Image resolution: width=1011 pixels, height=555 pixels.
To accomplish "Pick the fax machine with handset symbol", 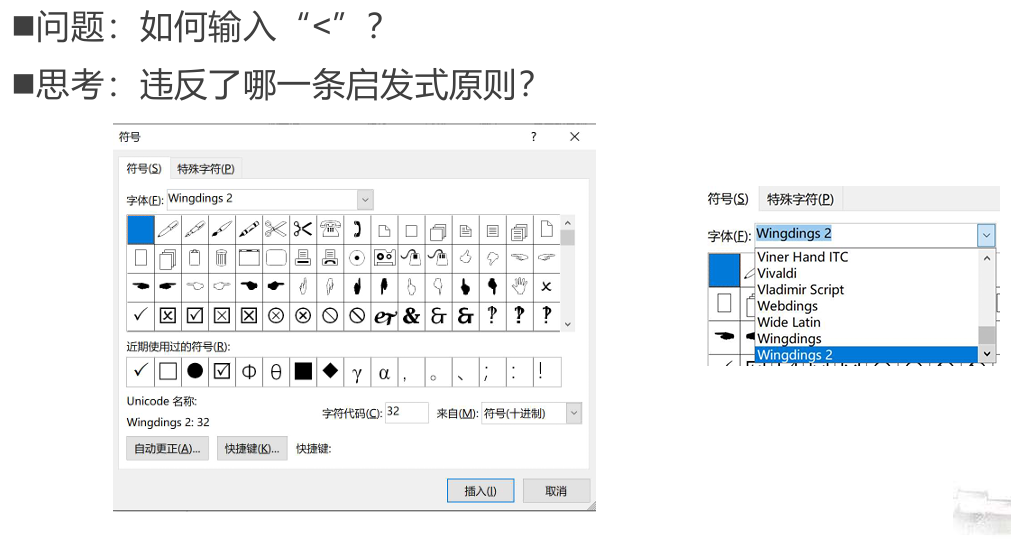I will click(x=330, y=258).
